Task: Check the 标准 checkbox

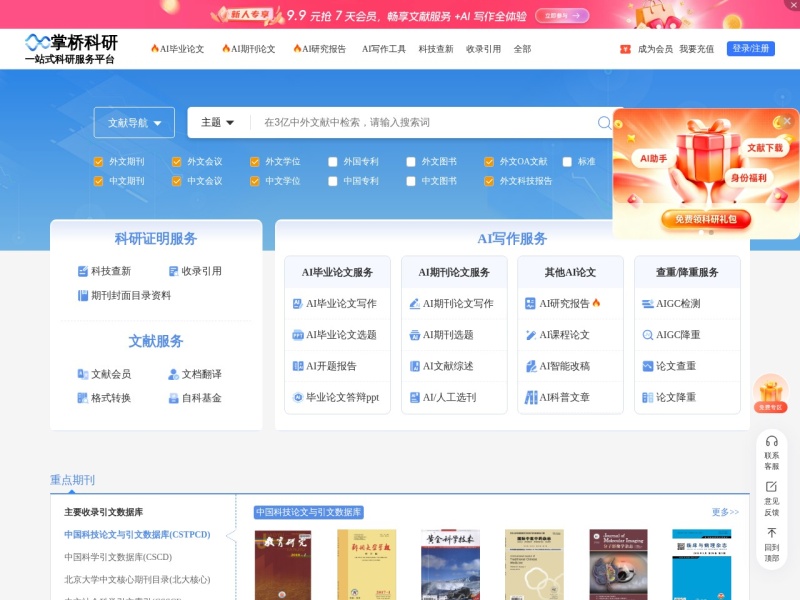Action: tap(567, 162)
